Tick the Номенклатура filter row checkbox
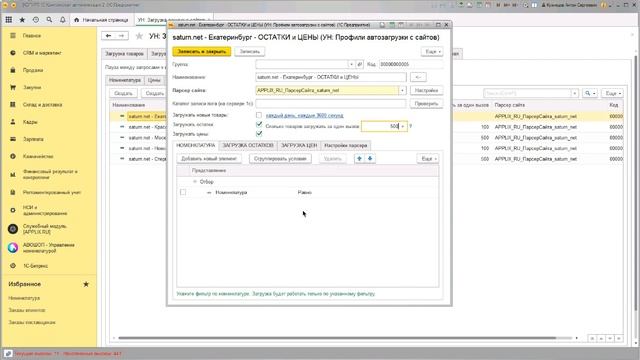 pyautogui.click(x=183, y=192)
